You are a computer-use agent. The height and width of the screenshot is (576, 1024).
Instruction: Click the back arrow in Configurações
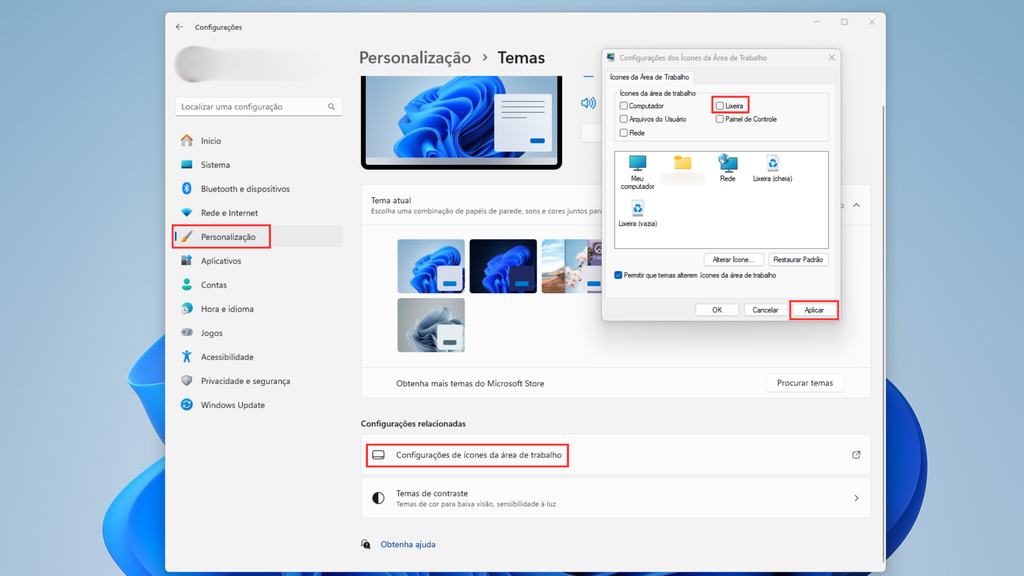pos(180,27)
